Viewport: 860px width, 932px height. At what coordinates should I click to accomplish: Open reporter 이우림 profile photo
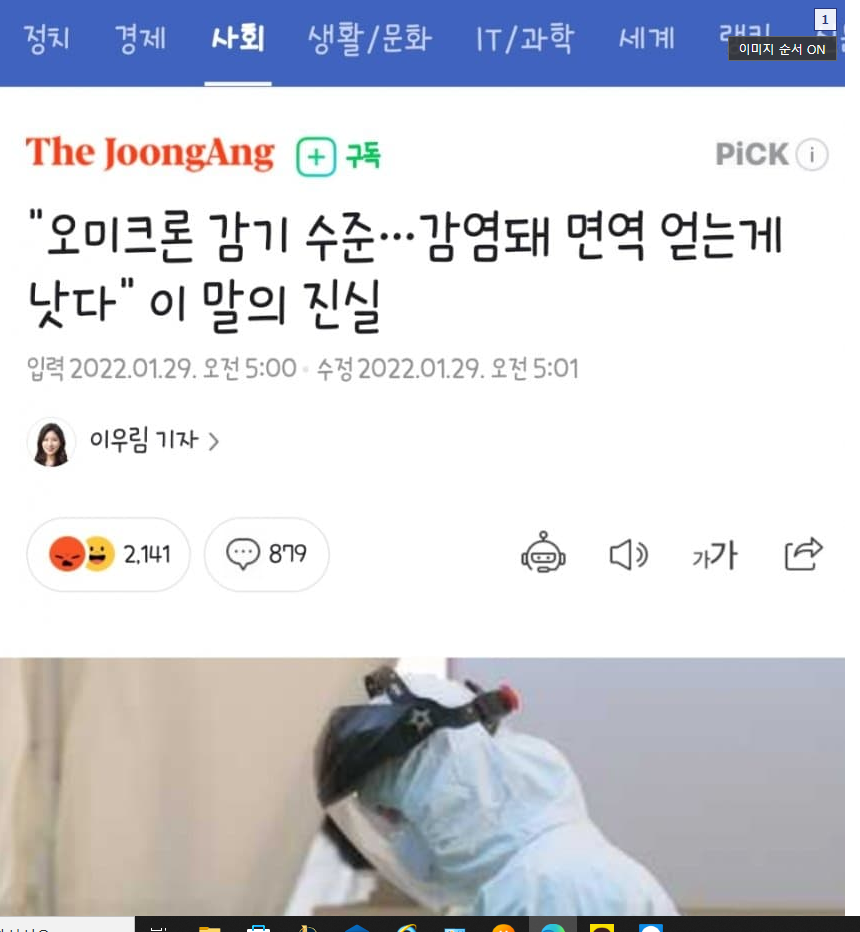pos(51,442)
